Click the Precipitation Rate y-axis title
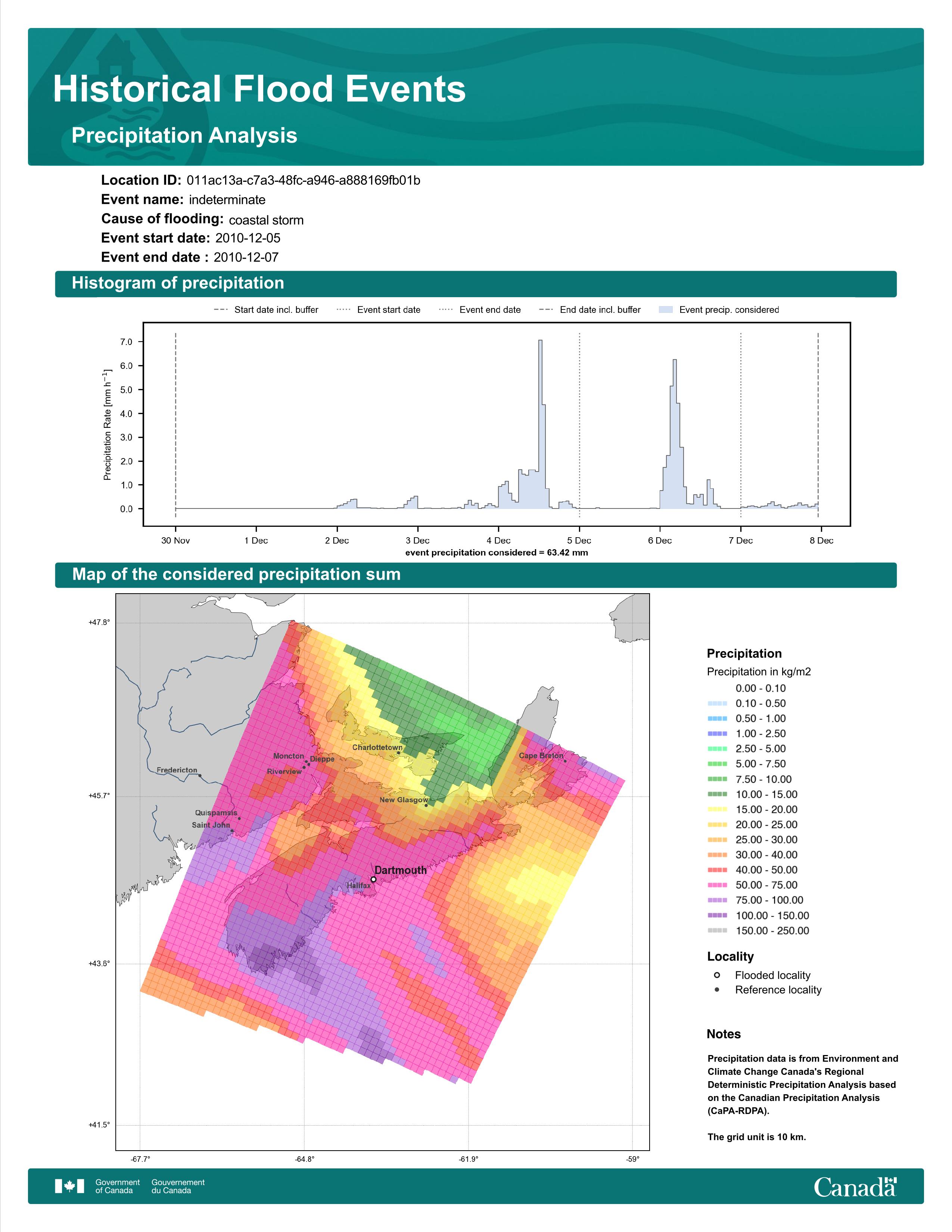This screenshot has height=1232, width=952. (x=107, y=425)
